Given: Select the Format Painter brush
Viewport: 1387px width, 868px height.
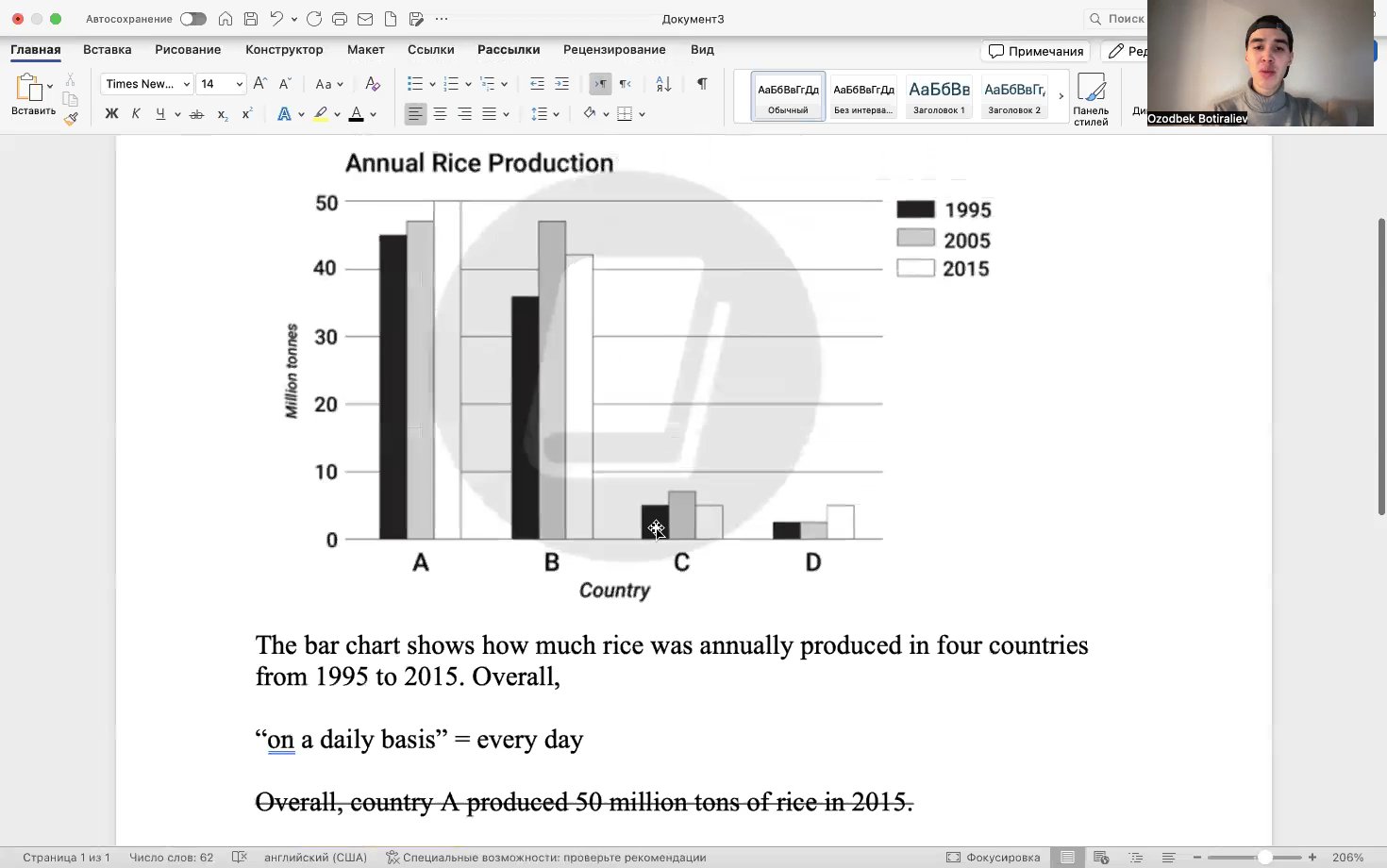Looking at the screenshot, I should [x=71, y=119].
